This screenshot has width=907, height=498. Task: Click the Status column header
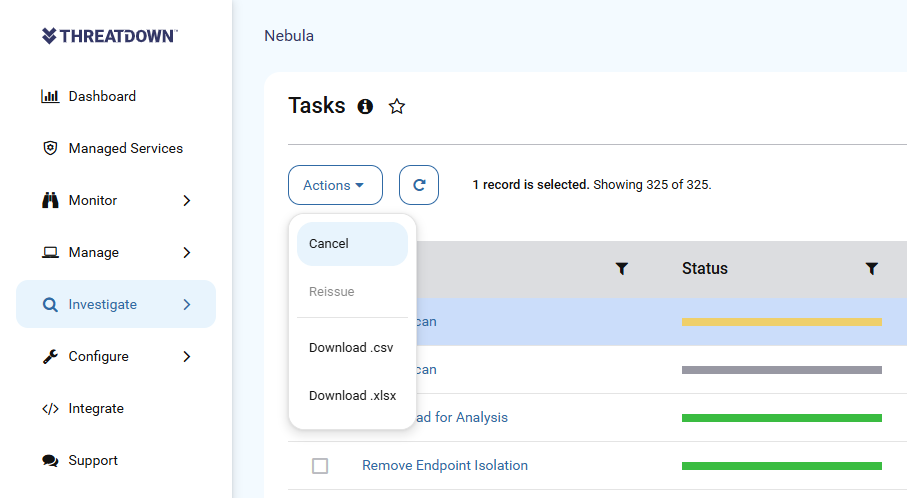(x=705, y=268)
